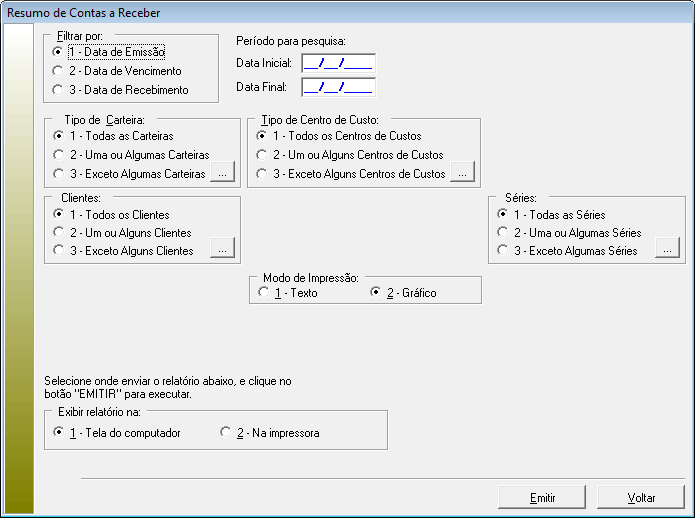Select filter by Data de Vencimento

58,71
